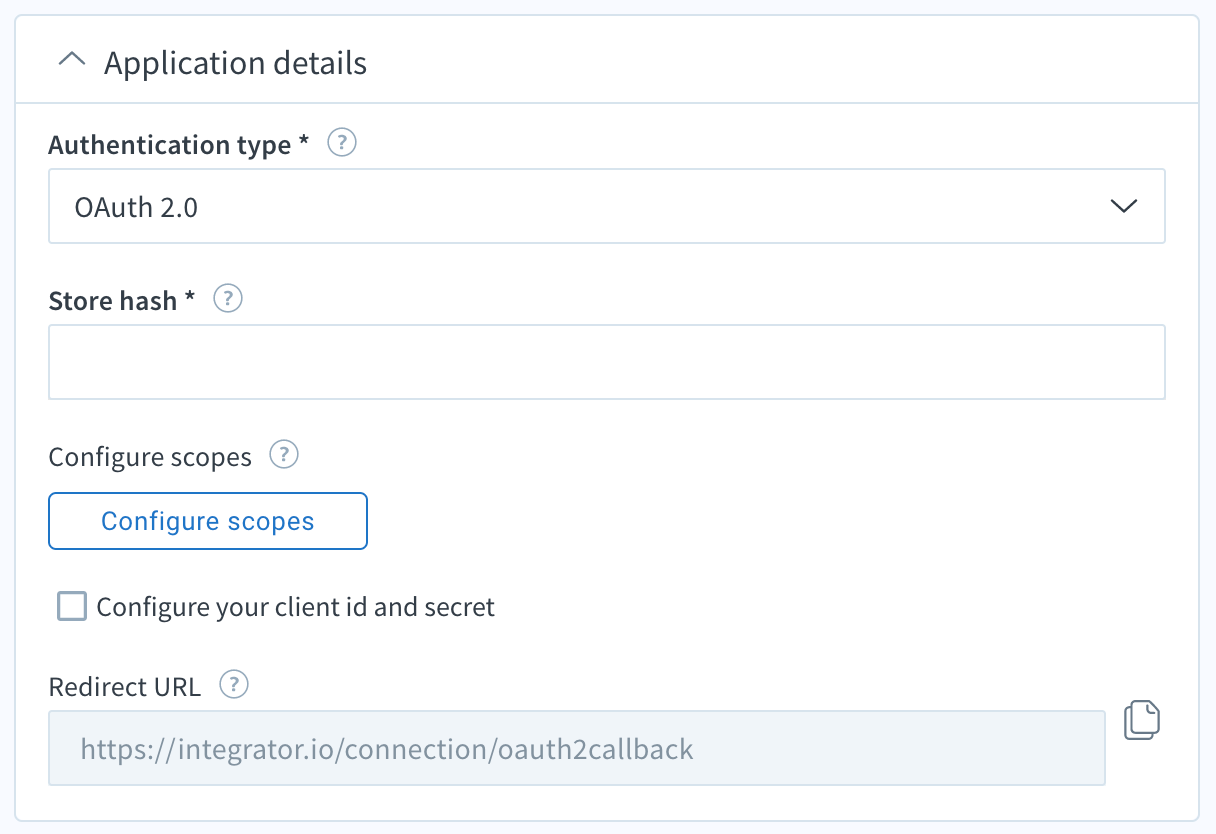Enable the client id and secret checkbox
Screen dimensions: 1216x834
point(72,607)
